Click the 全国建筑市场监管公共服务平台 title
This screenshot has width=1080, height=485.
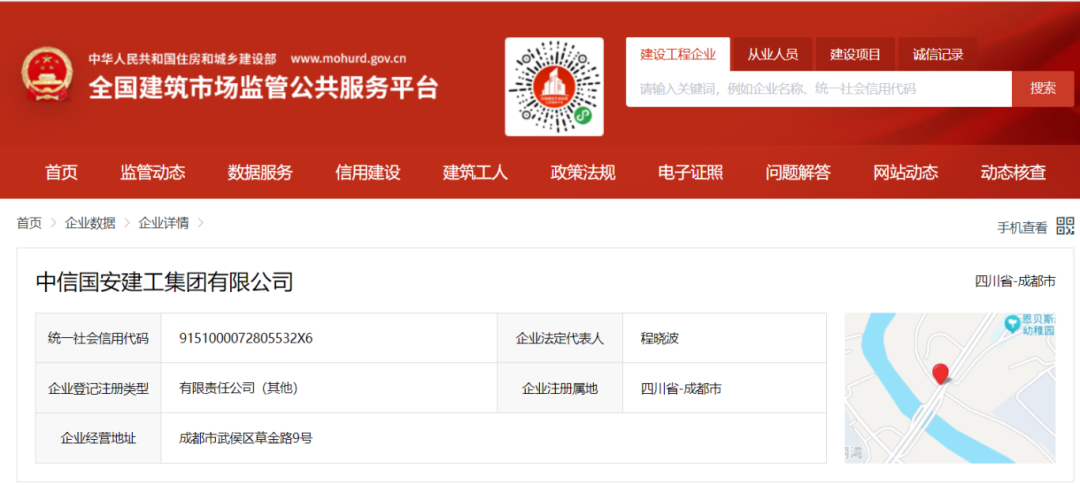pyautogui.click(x=263, y=87)
